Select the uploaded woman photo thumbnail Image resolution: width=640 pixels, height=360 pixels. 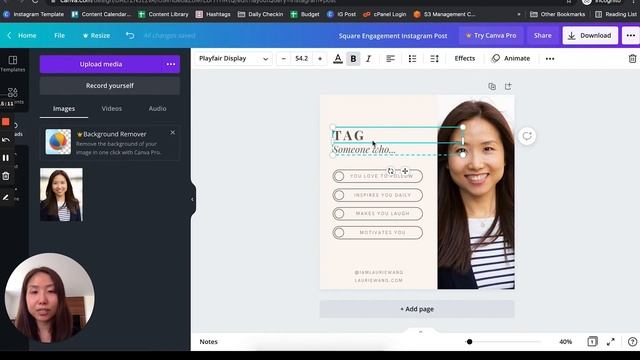coord(61,195)
